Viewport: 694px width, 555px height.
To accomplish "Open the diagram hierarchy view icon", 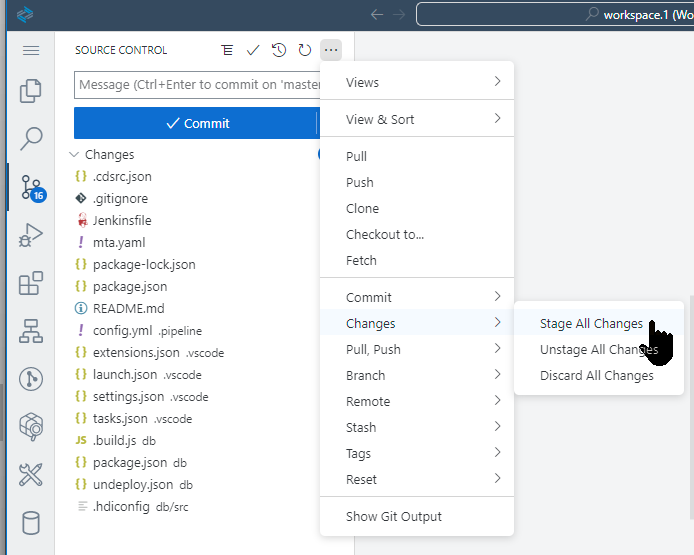I will pyautogui.click(x=31, y=331).
